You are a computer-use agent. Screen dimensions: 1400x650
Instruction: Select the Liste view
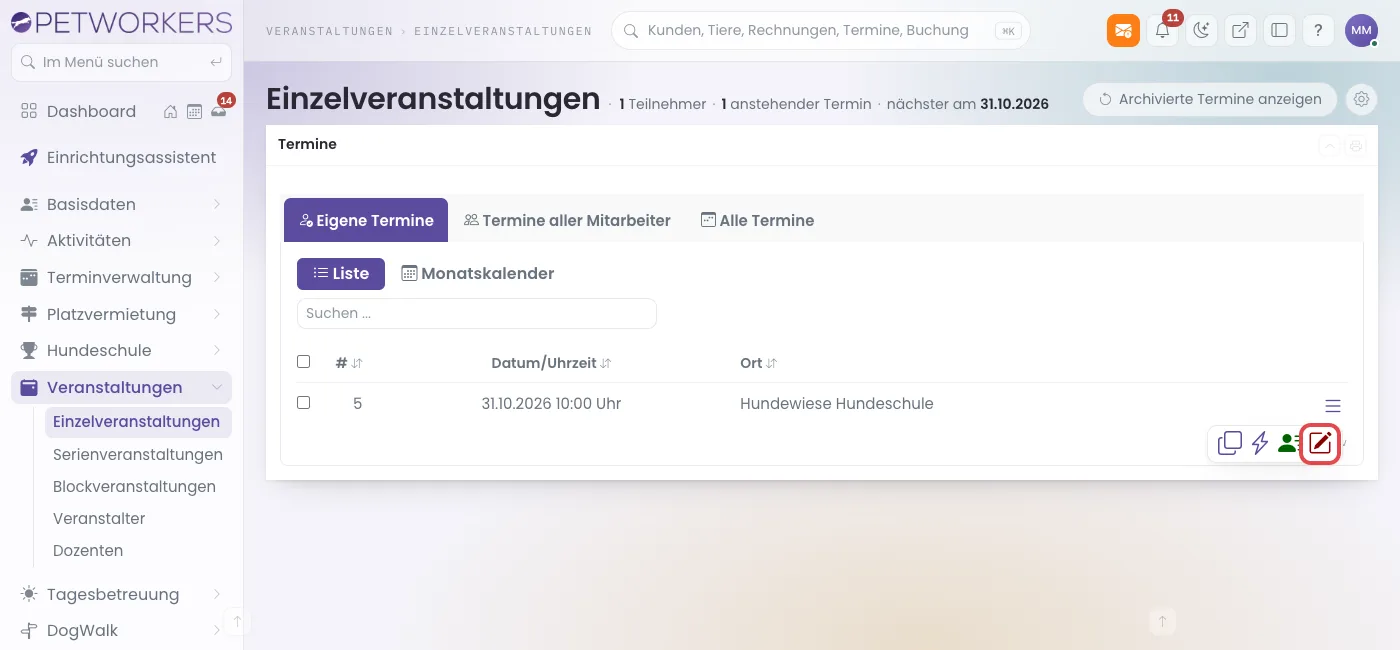[x=341, y=274]
